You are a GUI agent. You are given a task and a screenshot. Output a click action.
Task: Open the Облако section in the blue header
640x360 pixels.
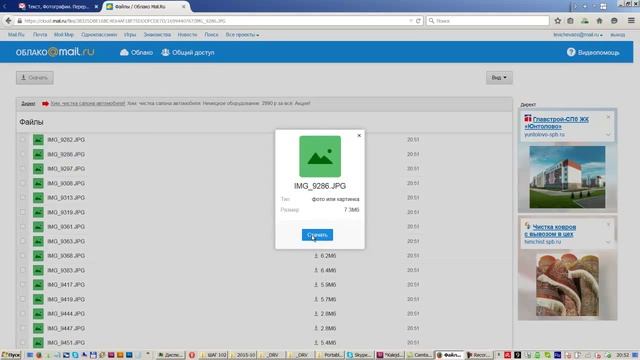click(136, 53)
